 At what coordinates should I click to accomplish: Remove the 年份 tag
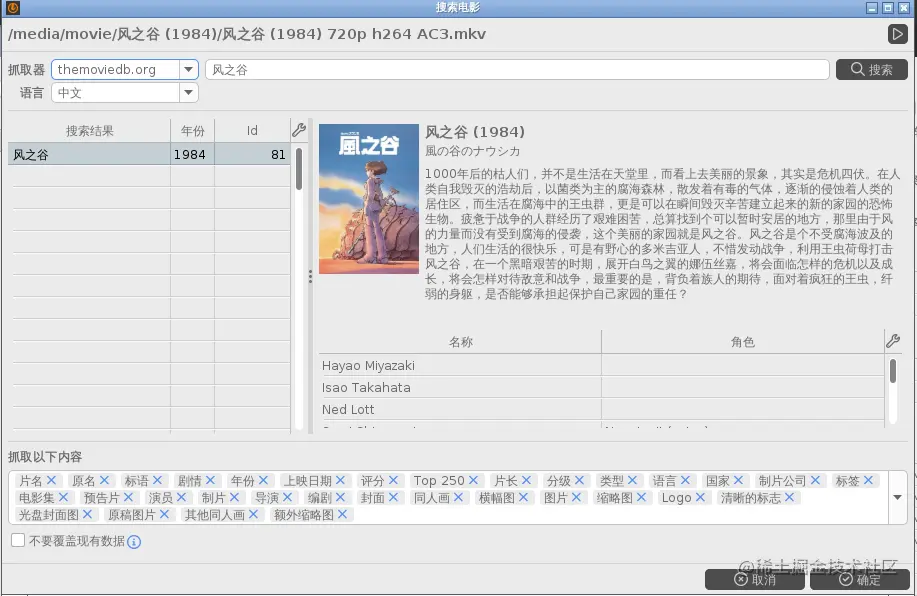tap(263, 480)
